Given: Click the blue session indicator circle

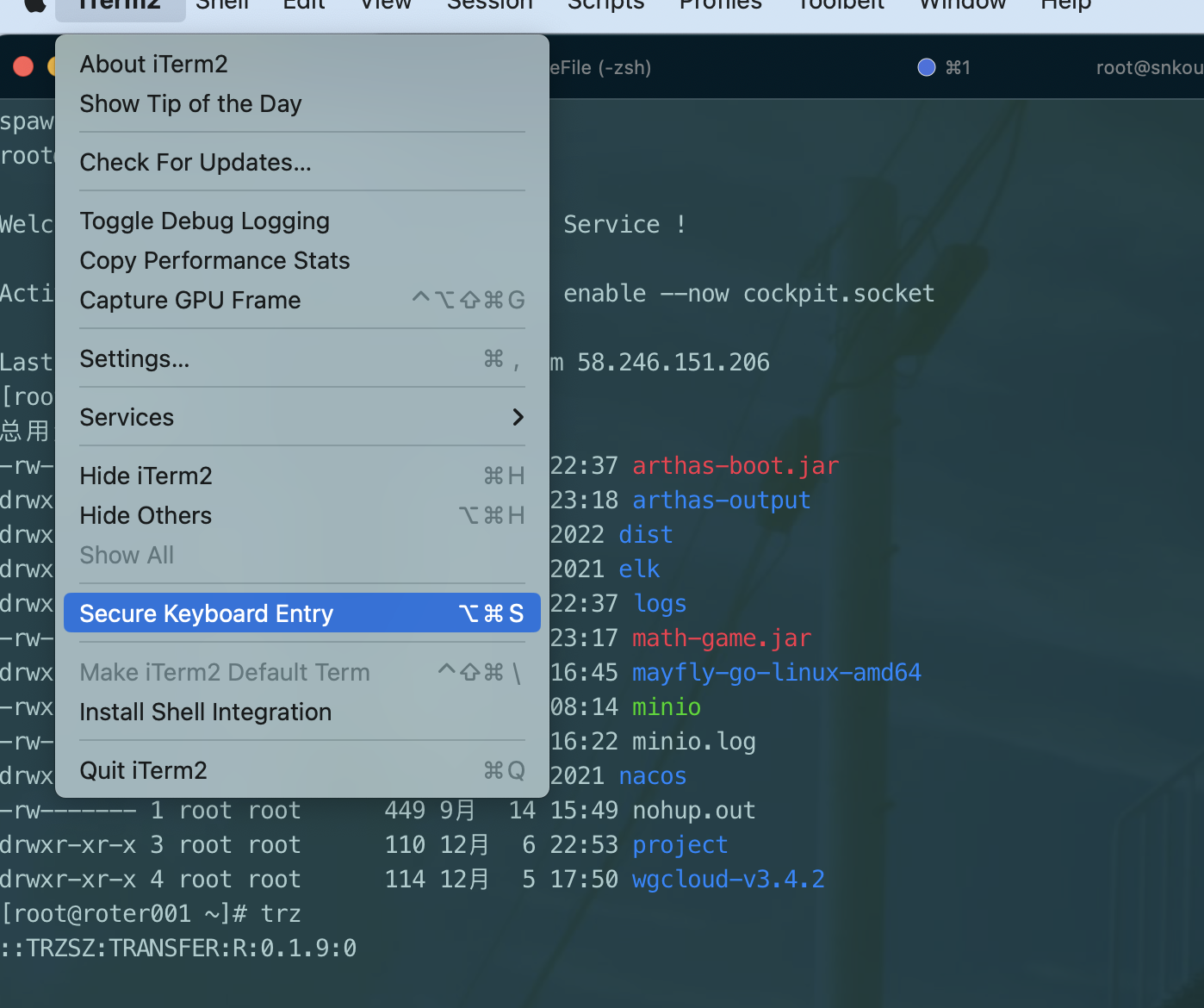Looking at the screenshot, I should click(925, 66).
